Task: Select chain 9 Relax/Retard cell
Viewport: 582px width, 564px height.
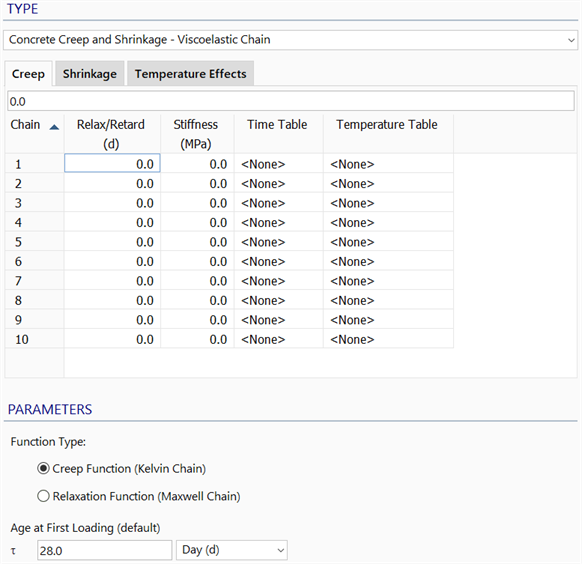Action: coord(112,319)
